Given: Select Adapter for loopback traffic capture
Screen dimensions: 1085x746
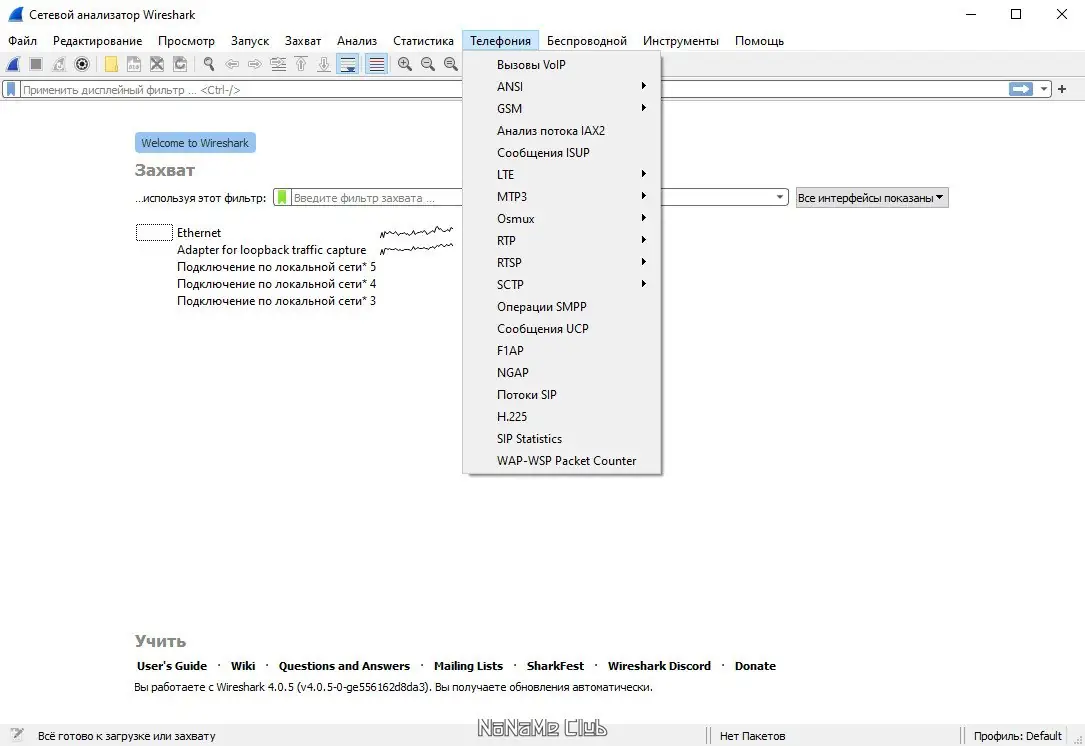Looking at the screenshot, I should (x=271, y=250).
